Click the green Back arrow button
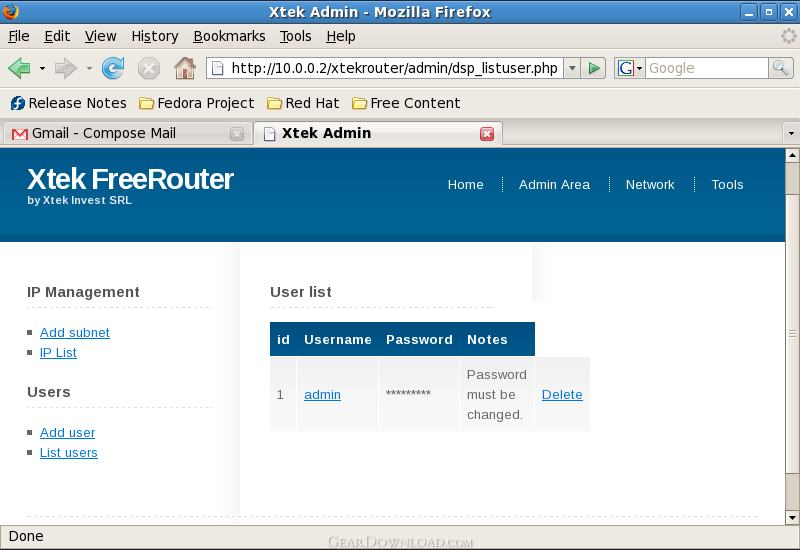The width and height of the screenshot is (800, 550). click(x=19, y=68)
